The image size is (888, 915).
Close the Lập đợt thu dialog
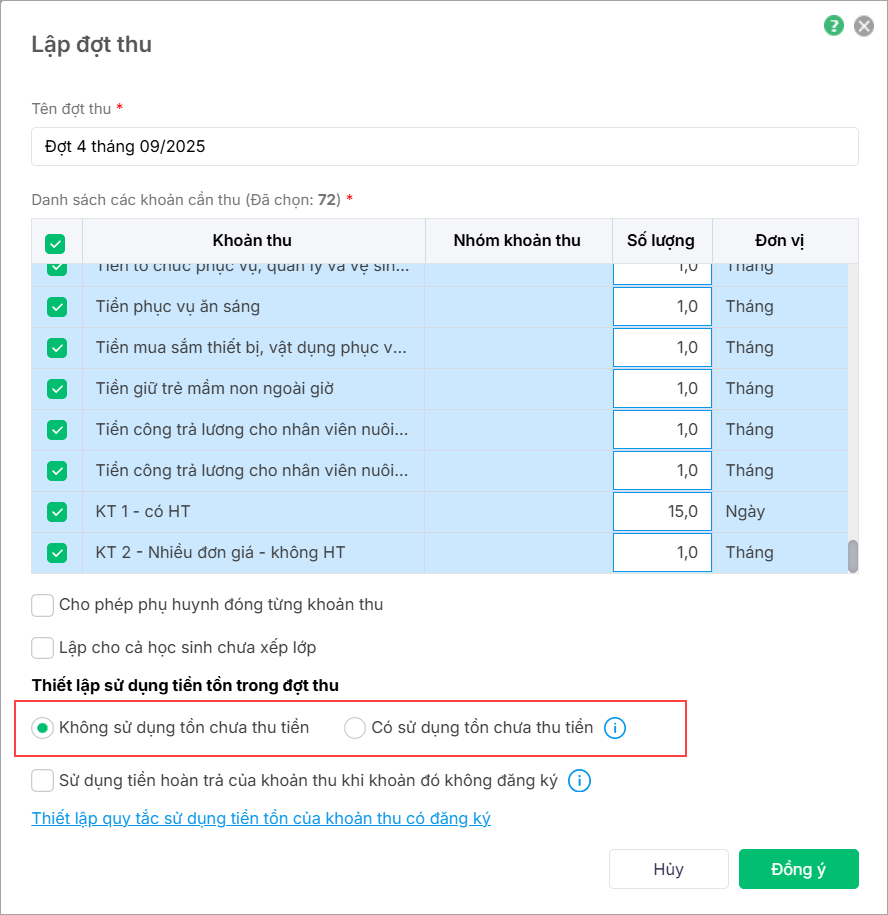click(864, 27)
